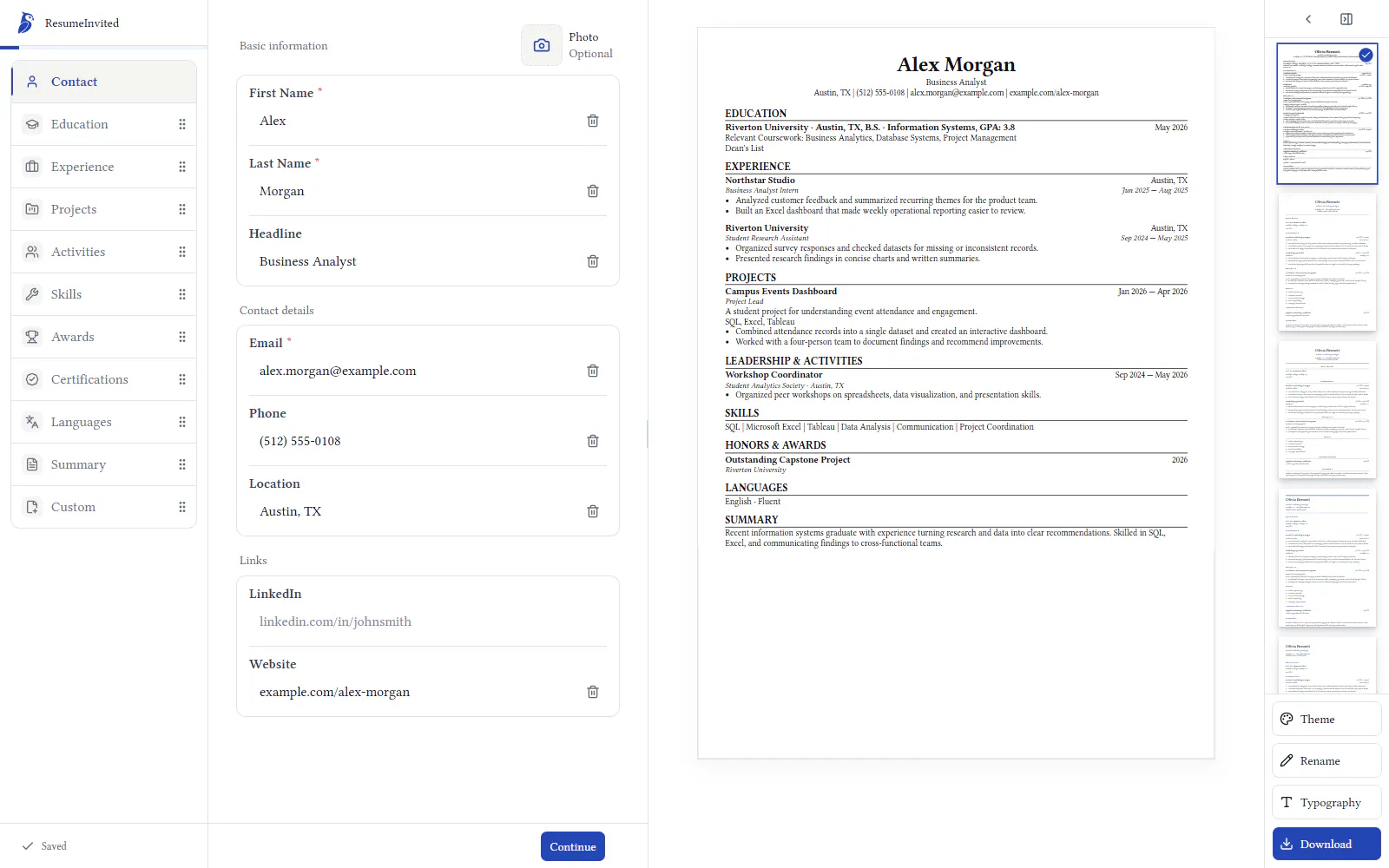Click the grip handle on Skills row
The width and height of the screenshot is (1389, 868).
click(182, 294)
